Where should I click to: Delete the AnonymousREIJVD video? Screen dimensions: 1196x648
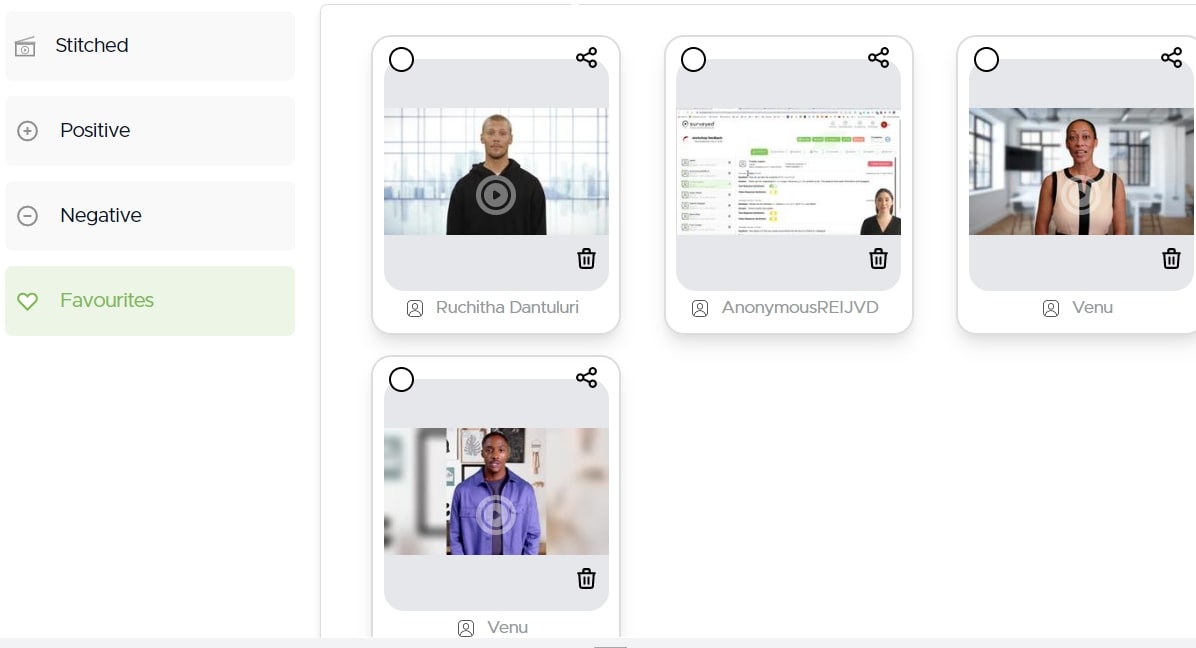coord(878,258)
